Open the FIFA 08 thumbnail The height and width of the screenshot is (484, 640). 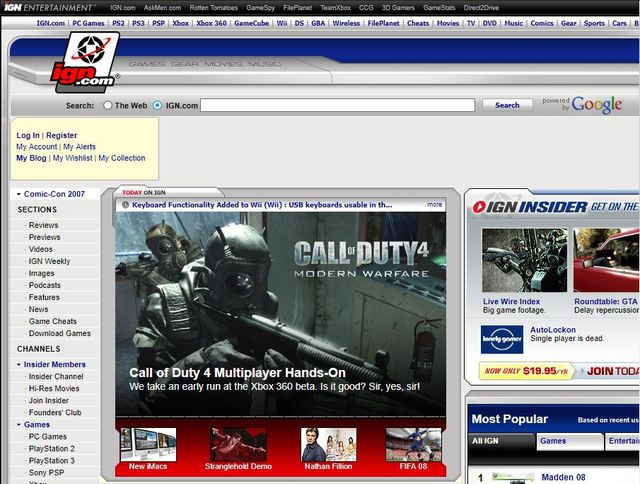413,444
